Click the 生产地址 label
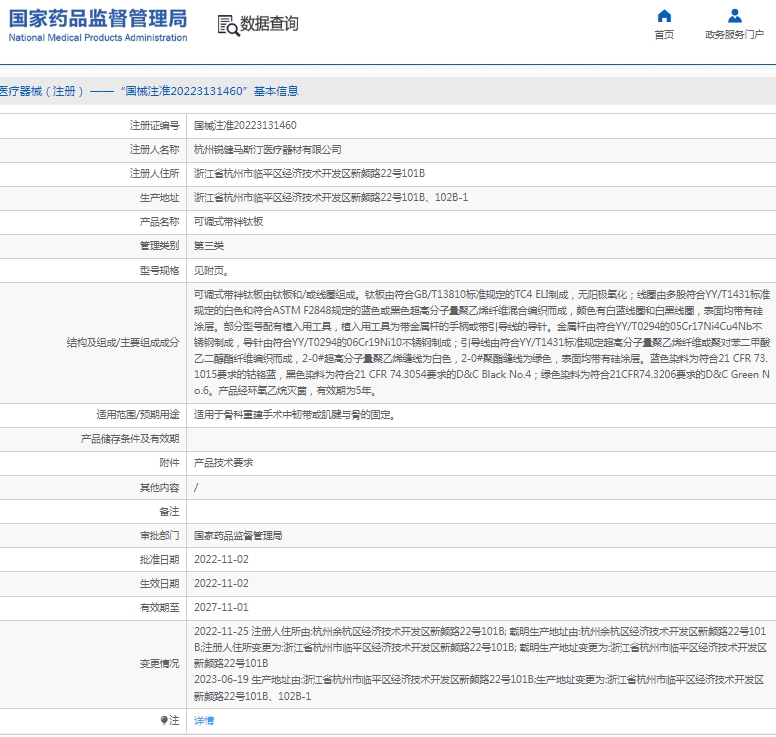Viewport: 776px width, 737px height. pos(159,197)
